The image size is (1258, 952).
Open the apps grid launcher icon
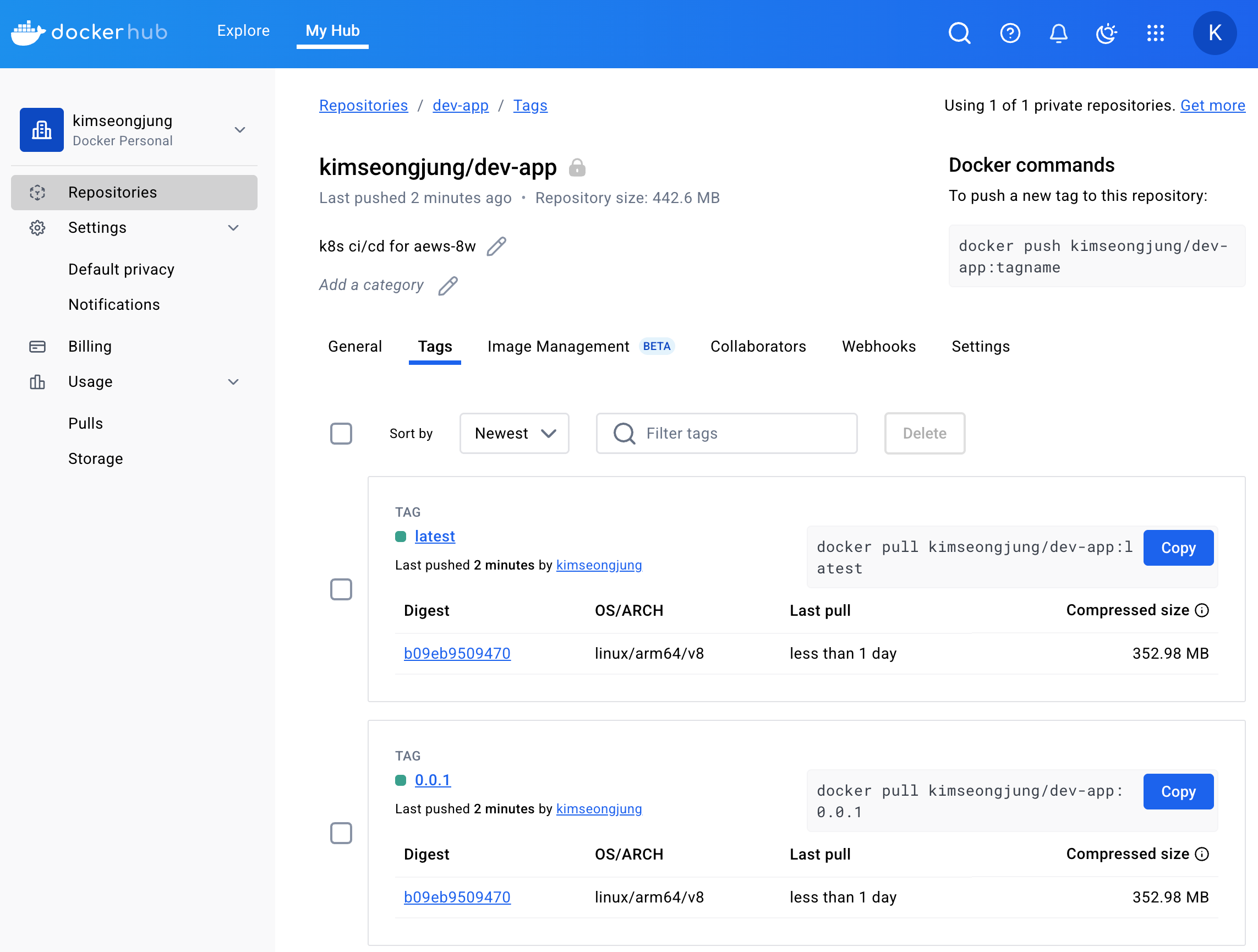(x=1155, y=33)
